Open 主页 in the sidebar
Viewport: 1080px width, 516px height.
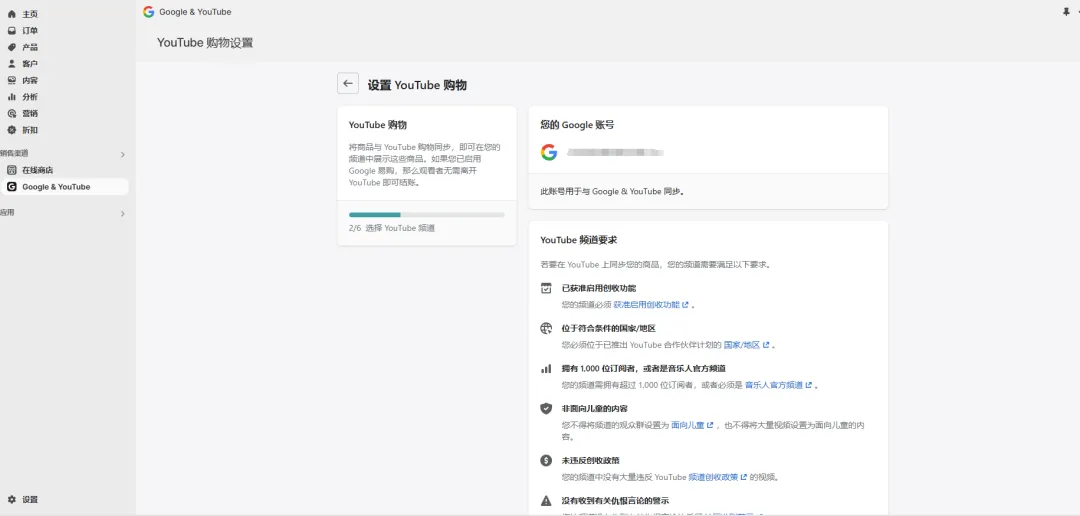[x=30, y=14]
